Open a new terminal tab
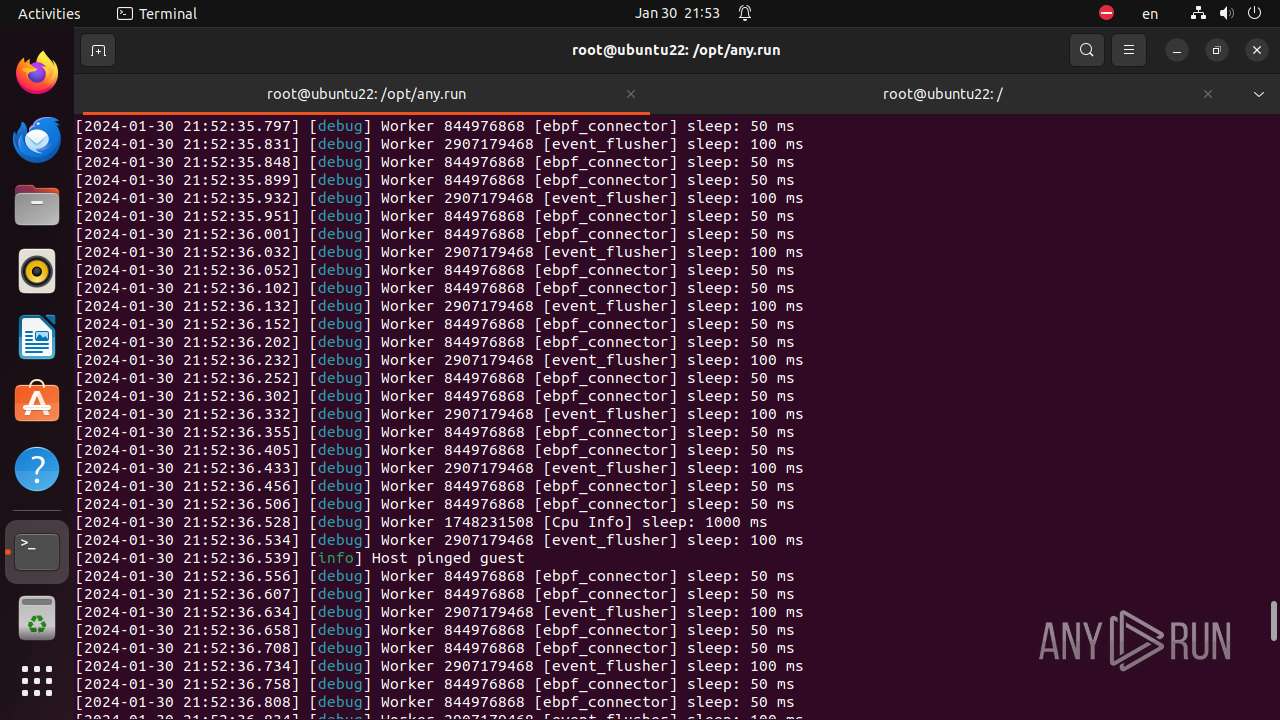This screenshot has height=720, width=1280. (x=98, y=50)
